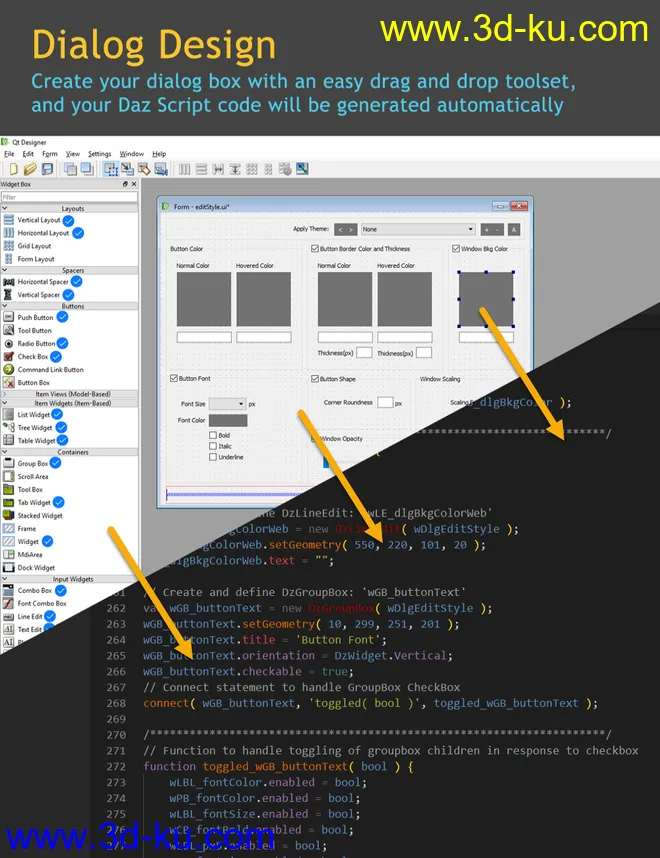660x858 pixels.
Task: Click the Widget Box Filter field
Action: coord(68,197)
